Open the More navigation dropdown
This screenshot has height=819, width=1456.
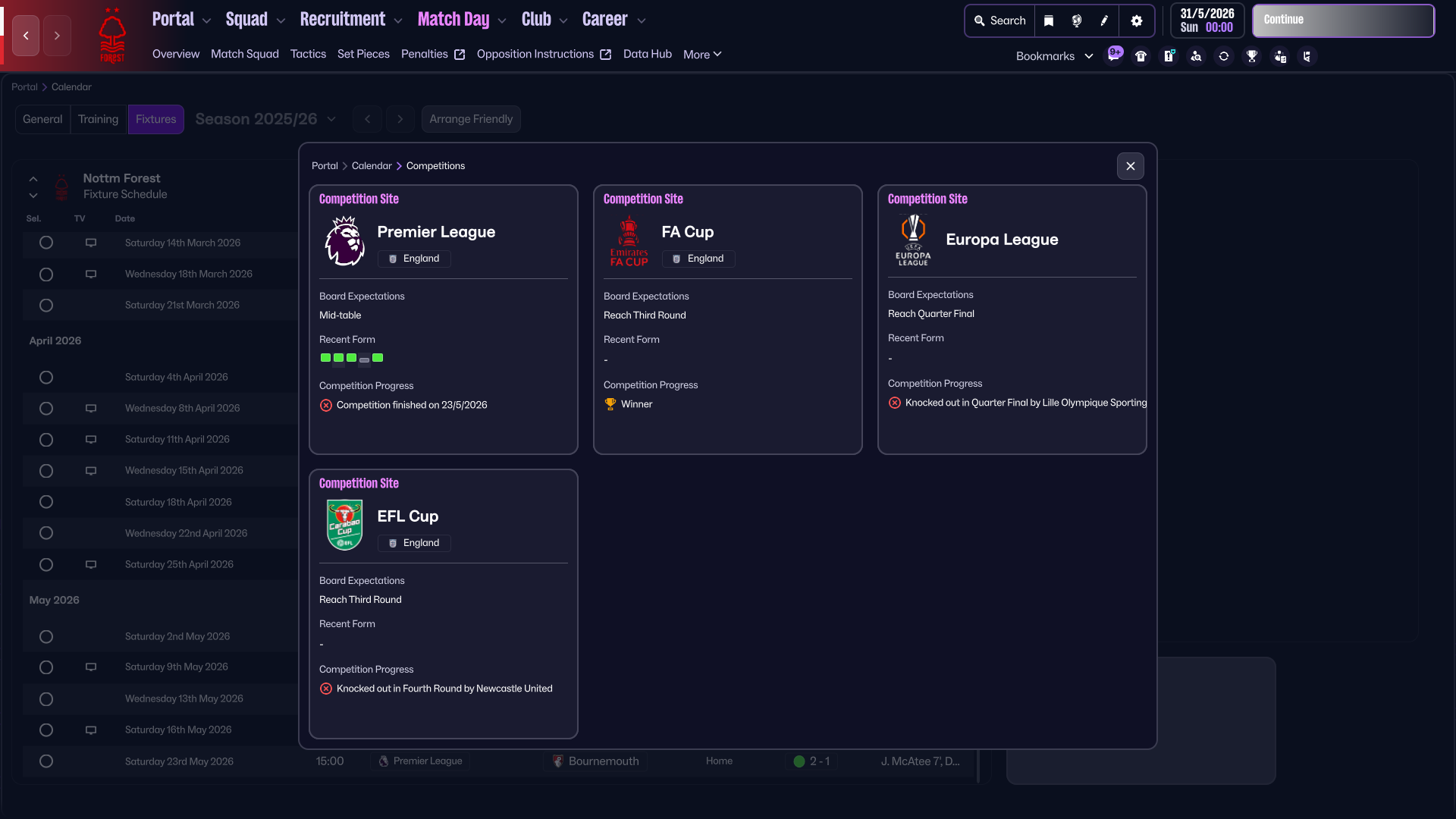click(702, 55)
